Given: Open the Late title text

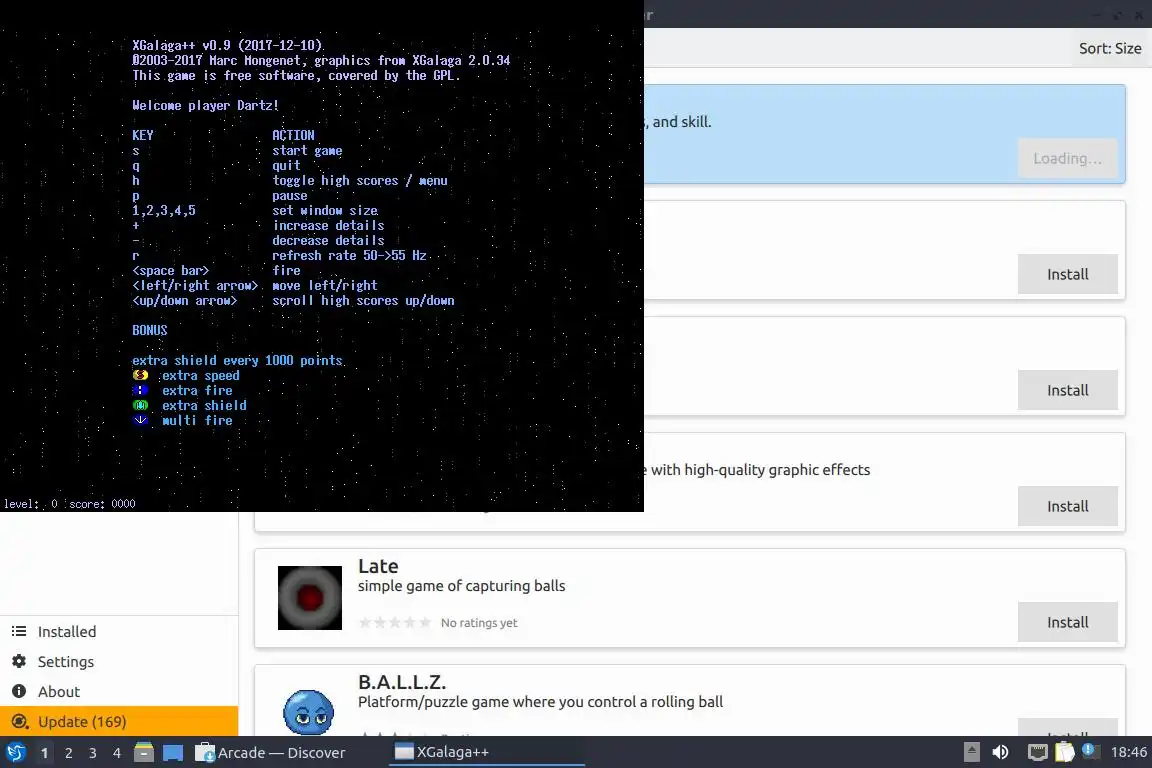Looking at the screenshot, I should pos(378,566).
